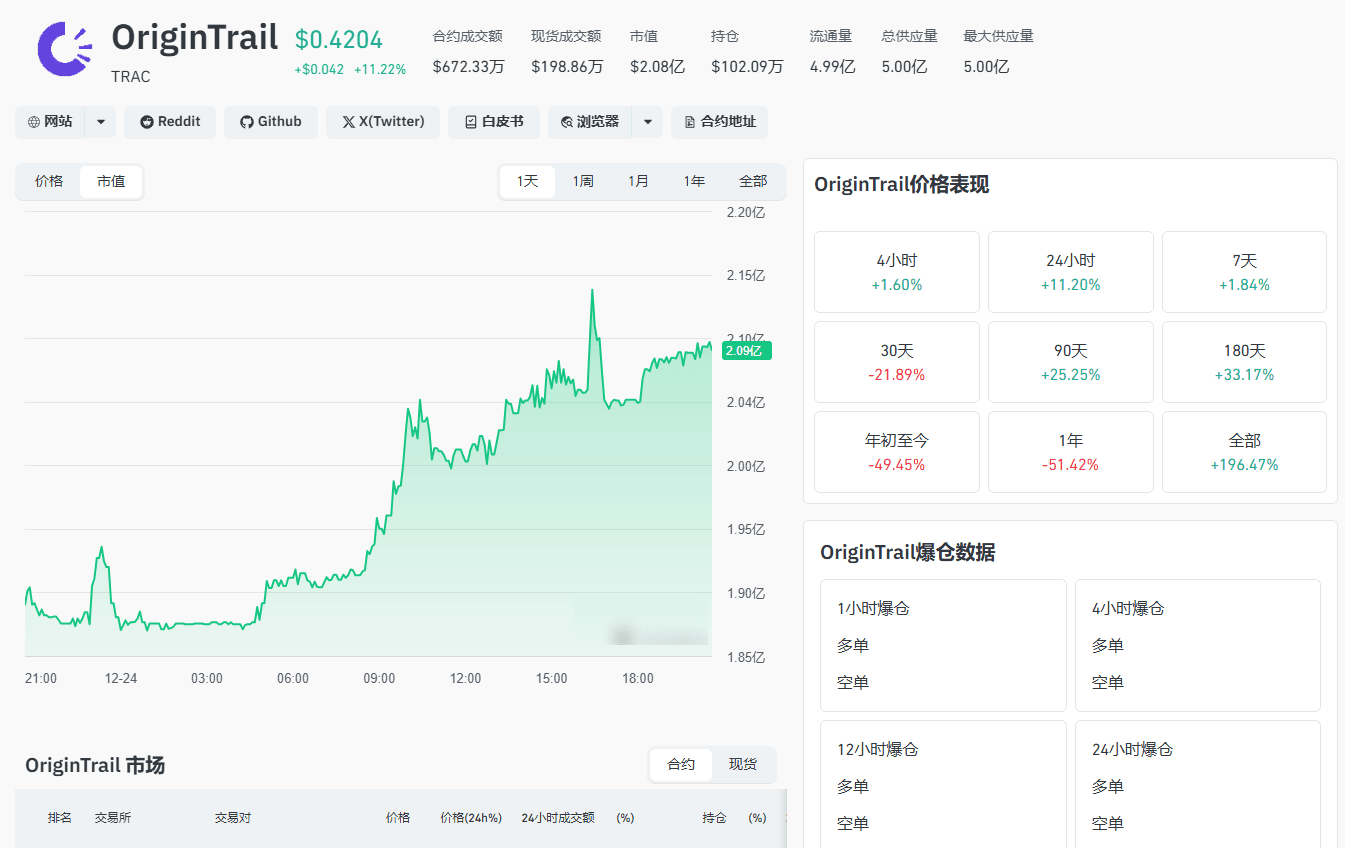
Task: Click the 市值 $2.08亿 value
Action: (657, 67)
